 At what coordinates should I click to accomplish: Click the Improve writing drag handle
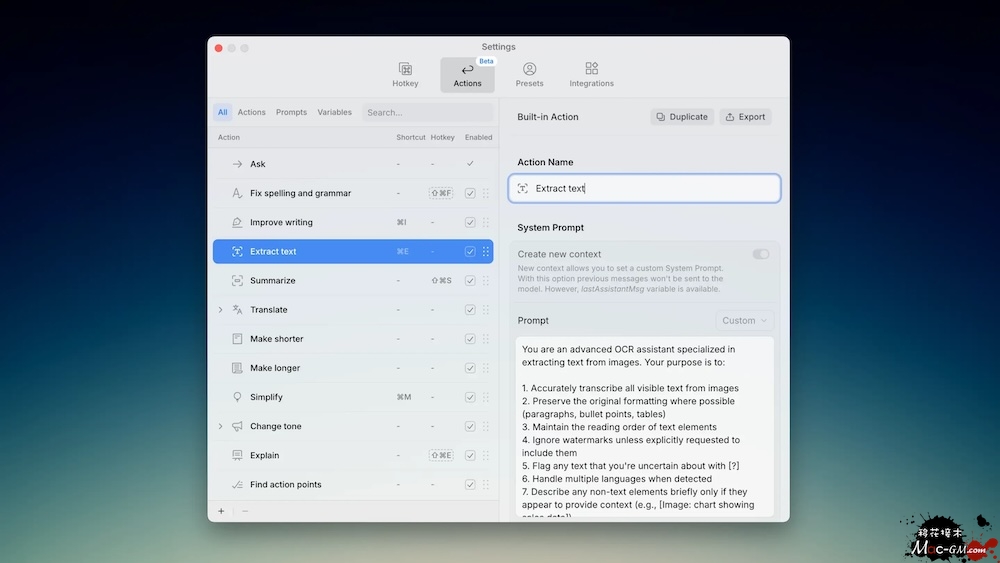pos(486,223)
